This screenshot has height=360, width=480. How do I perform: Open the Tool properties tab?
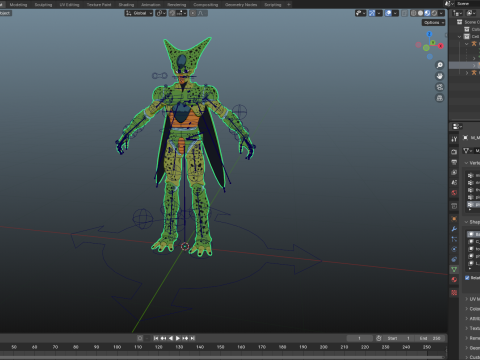454,139
